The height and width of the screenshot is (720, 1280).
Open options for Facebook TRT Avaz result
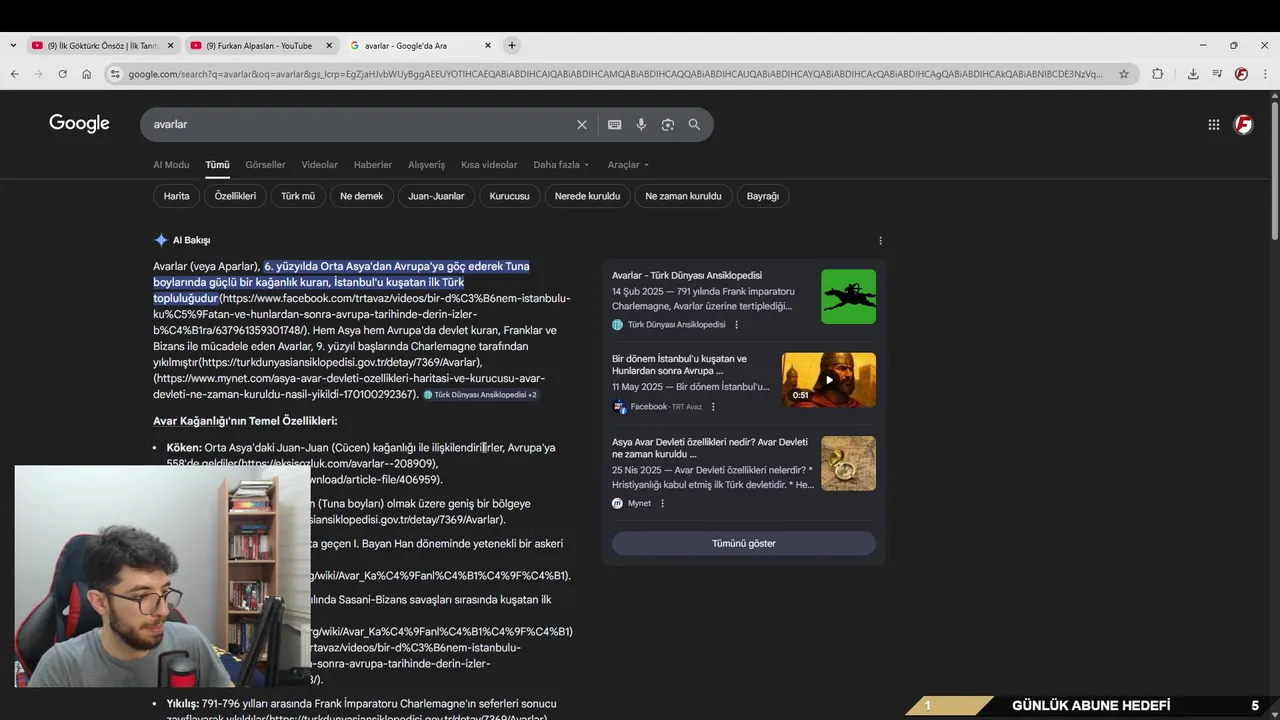713,407
